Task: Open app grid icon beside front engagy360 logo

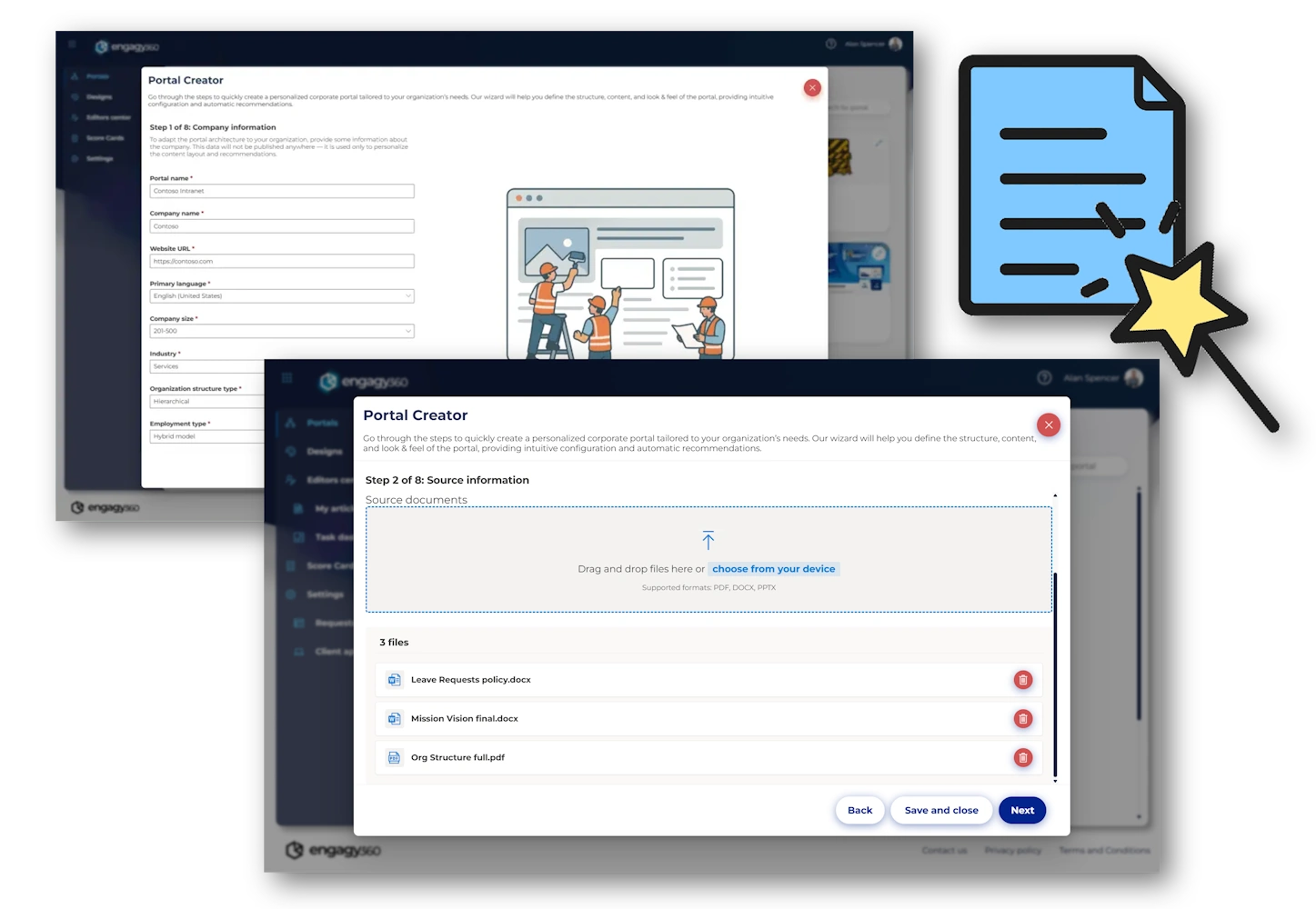Action: pos(286,378)
